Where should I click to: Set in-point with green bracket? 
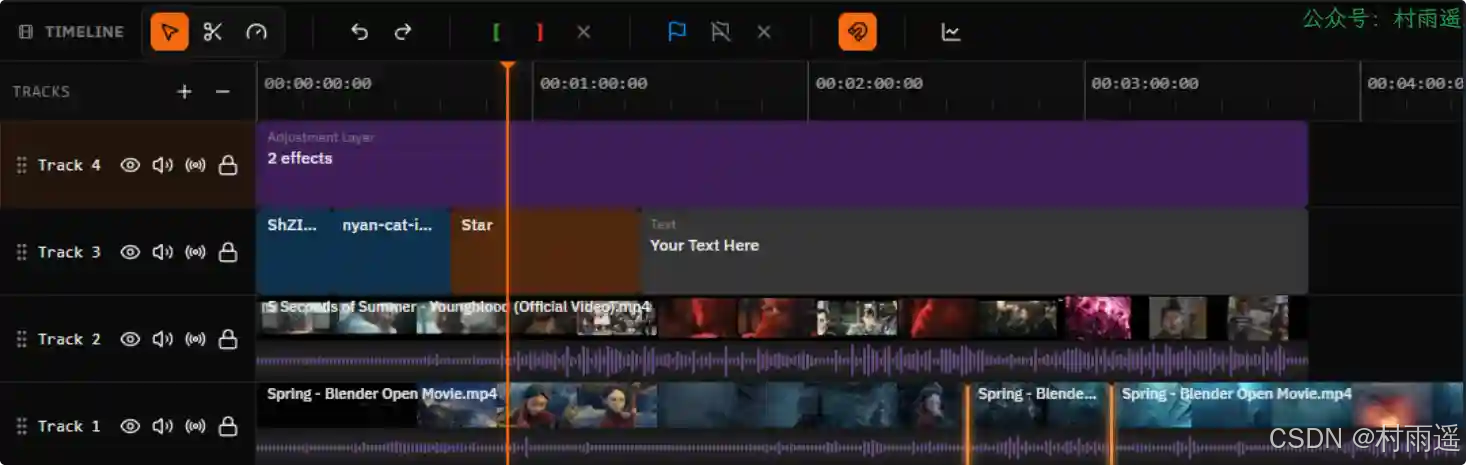(x=496, y=32)
